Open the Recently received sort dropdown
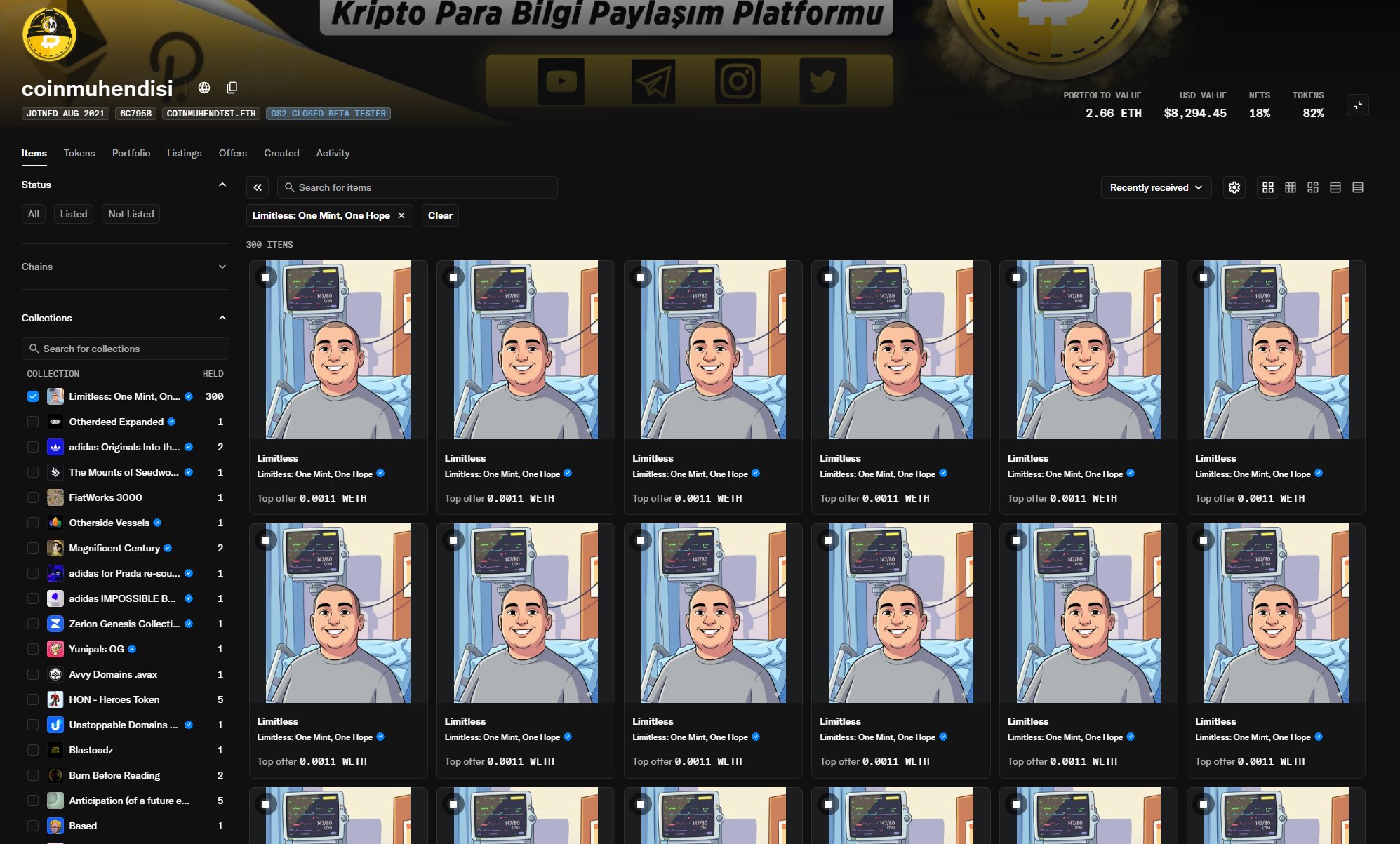1400x844 pixels. (1156, 187)
